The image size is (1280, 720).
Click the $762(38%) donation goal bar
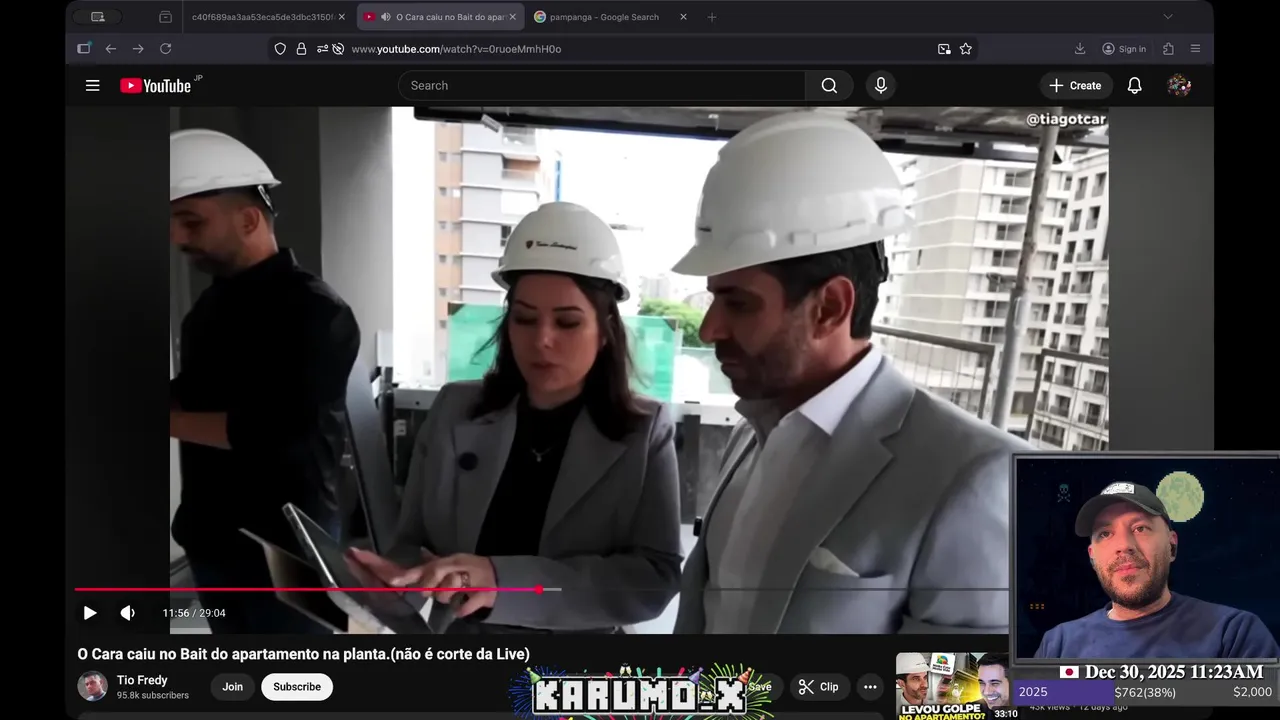click(x=1145, y=692)
